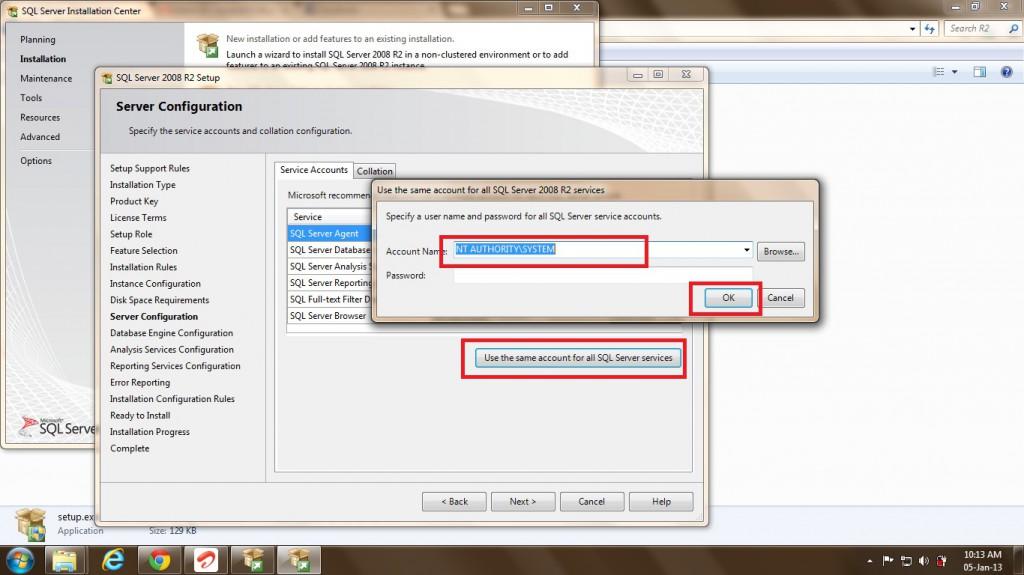Open Windows Explorer from the taskbar

65,561
